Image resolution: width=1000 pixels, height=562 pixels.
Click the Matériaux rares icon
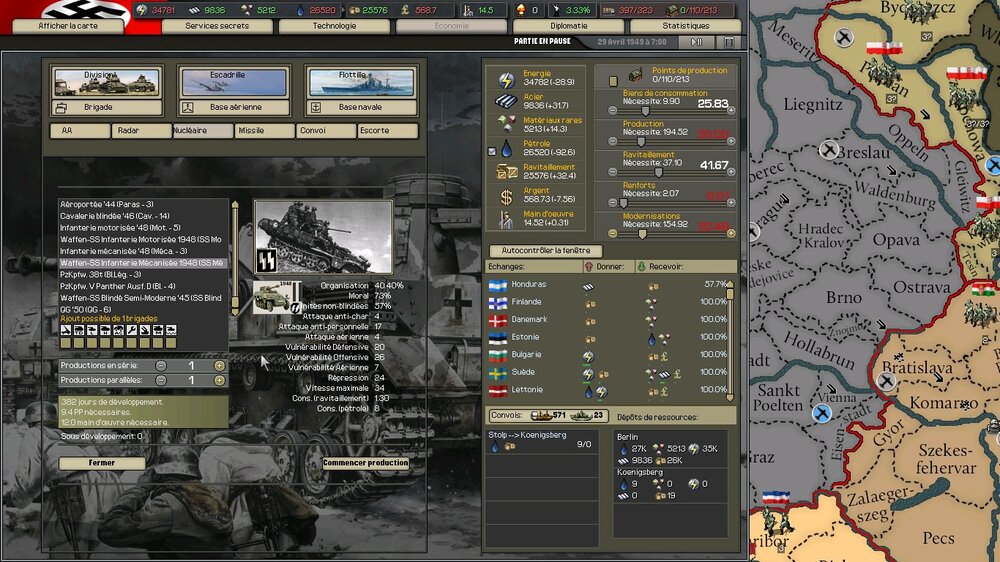click(506, 123)
